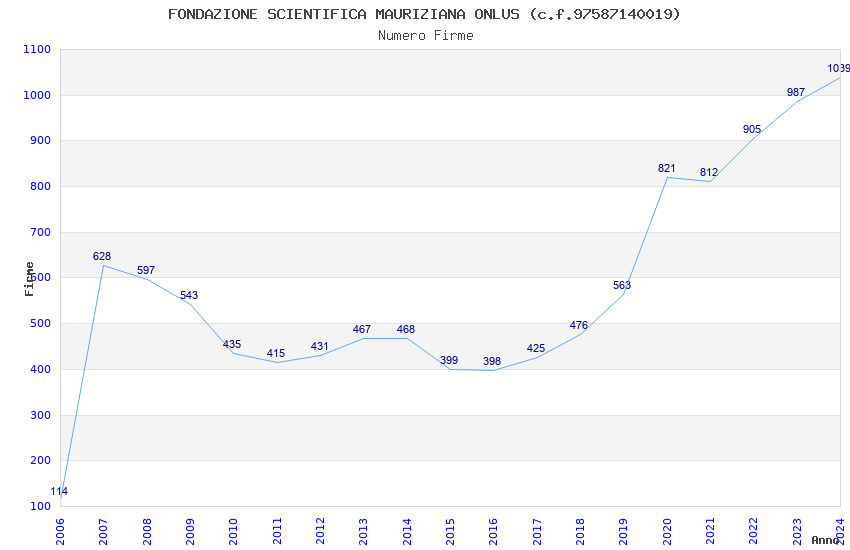
Task: Click the data label 563
Action: click(622, 286)
